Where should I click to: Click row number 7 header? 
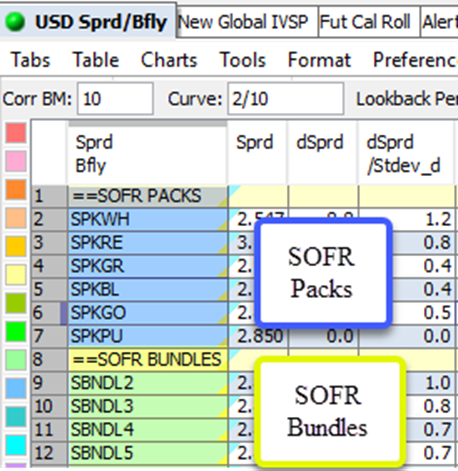coord(49,336)
